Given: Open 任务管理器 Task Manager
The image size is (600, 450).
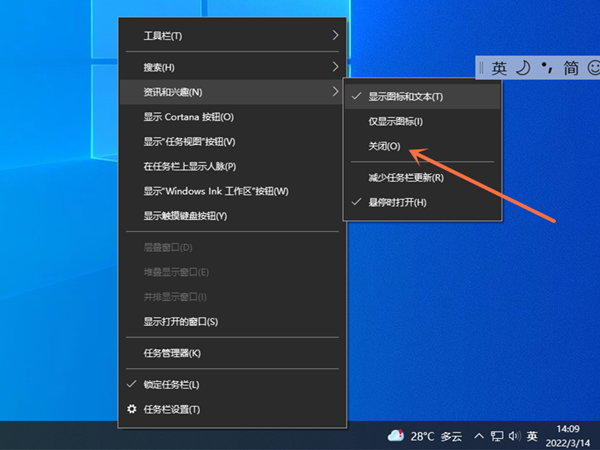Looking at the screenshot, I should [172, 353].
